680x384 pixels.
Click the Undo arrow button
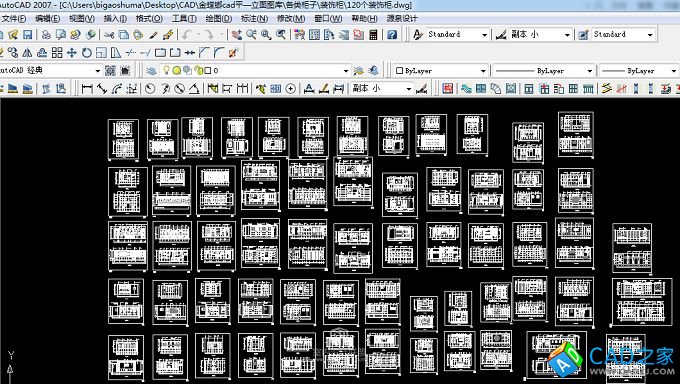point(187,35)
